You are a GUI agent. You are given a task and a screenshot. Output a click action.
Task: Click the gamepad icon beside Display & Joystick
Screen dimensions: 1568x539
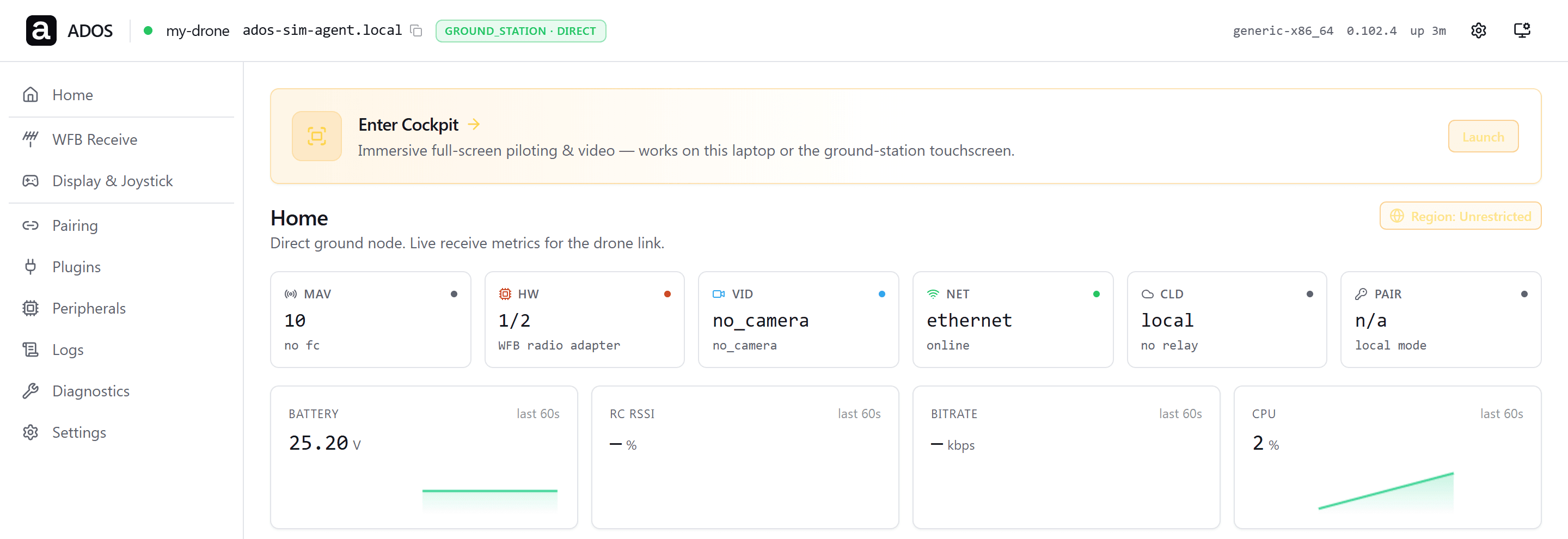30,181
